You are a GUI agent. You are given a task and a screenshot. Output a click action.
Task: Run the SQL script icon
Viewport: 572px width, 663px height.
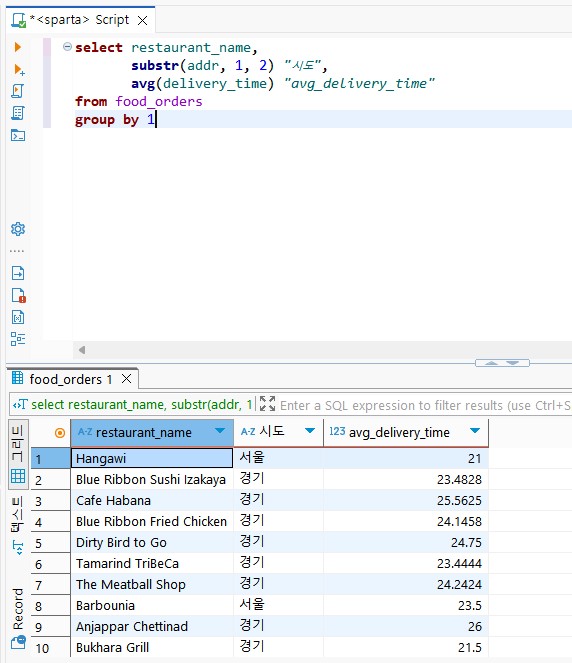coord(18,91)
